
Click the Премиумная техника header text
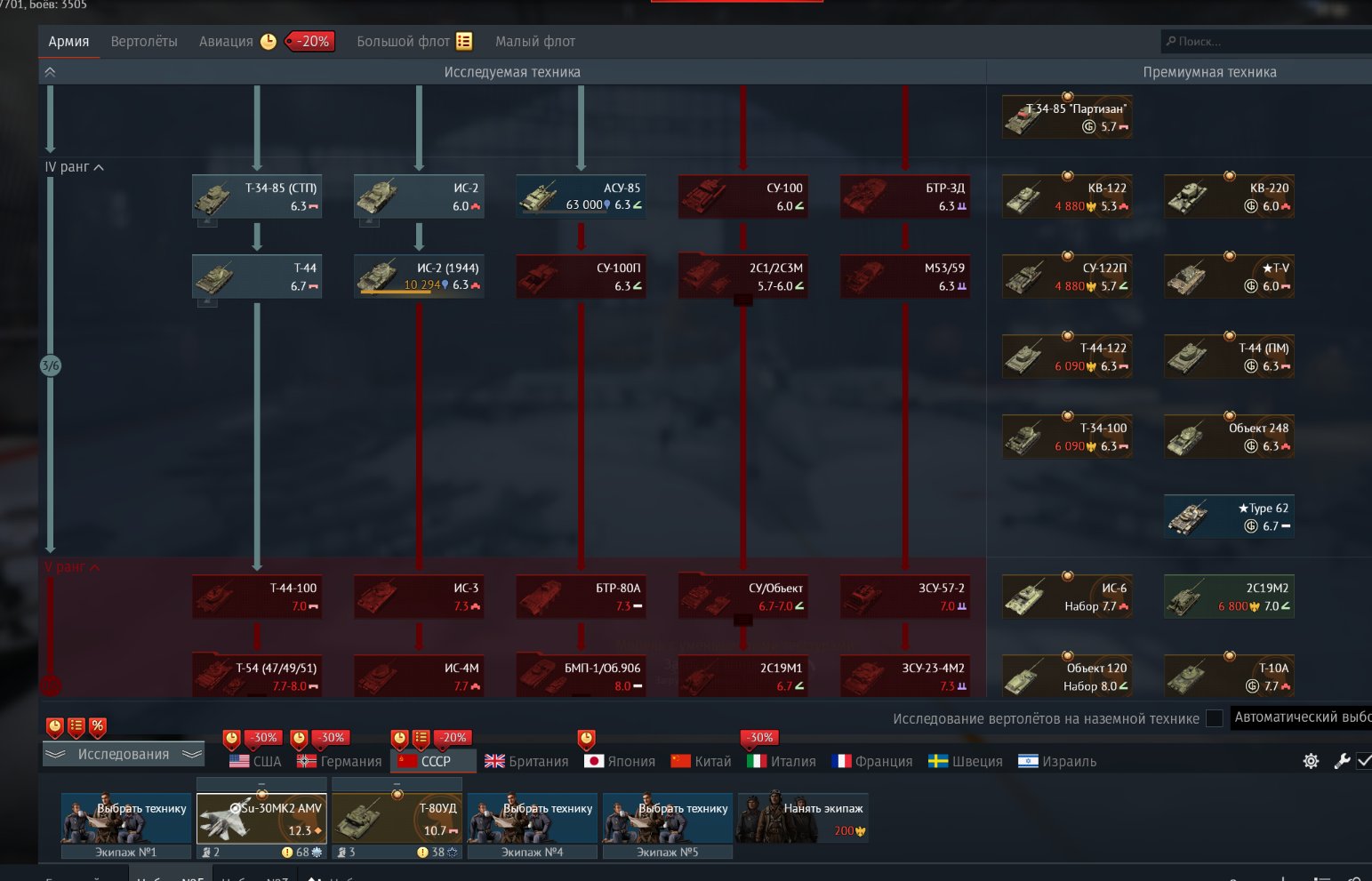point(1209,72)
